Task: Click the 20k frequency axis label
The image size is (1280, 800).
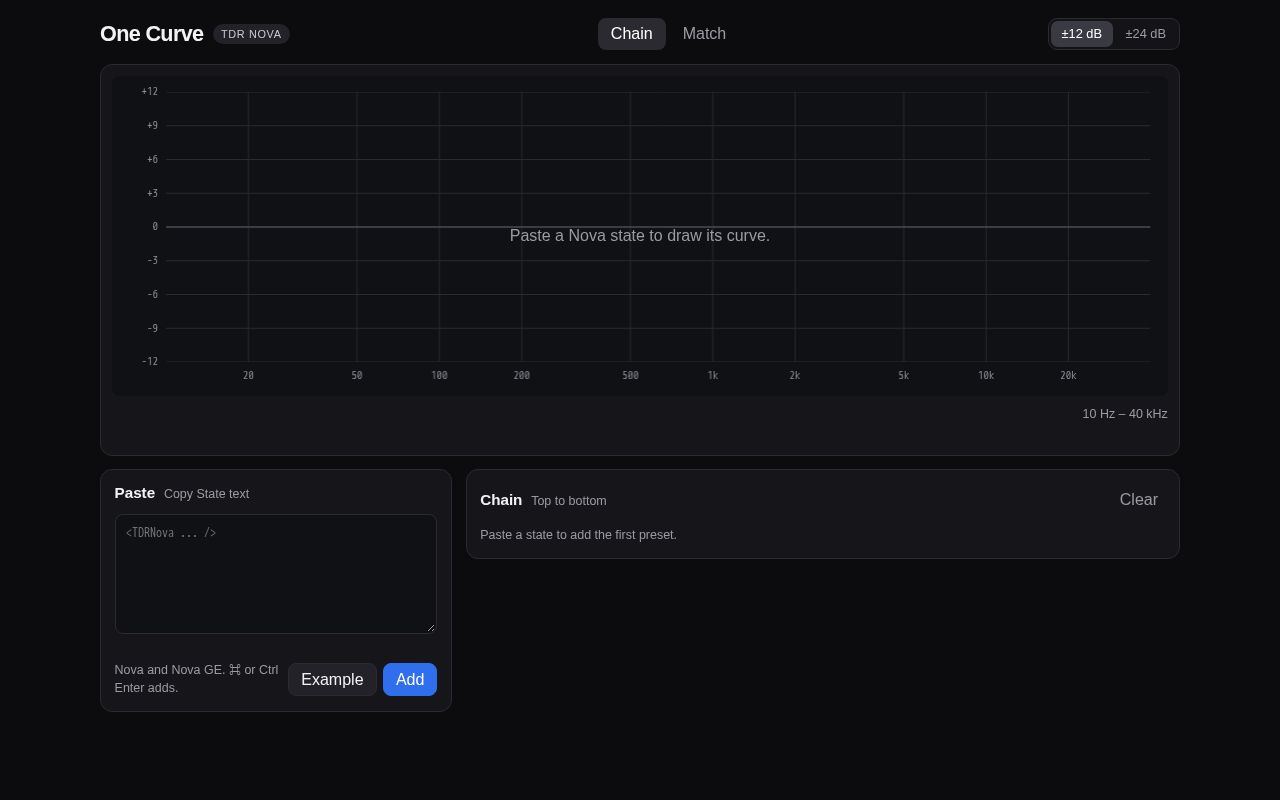Action: (x=1068, y=376)
